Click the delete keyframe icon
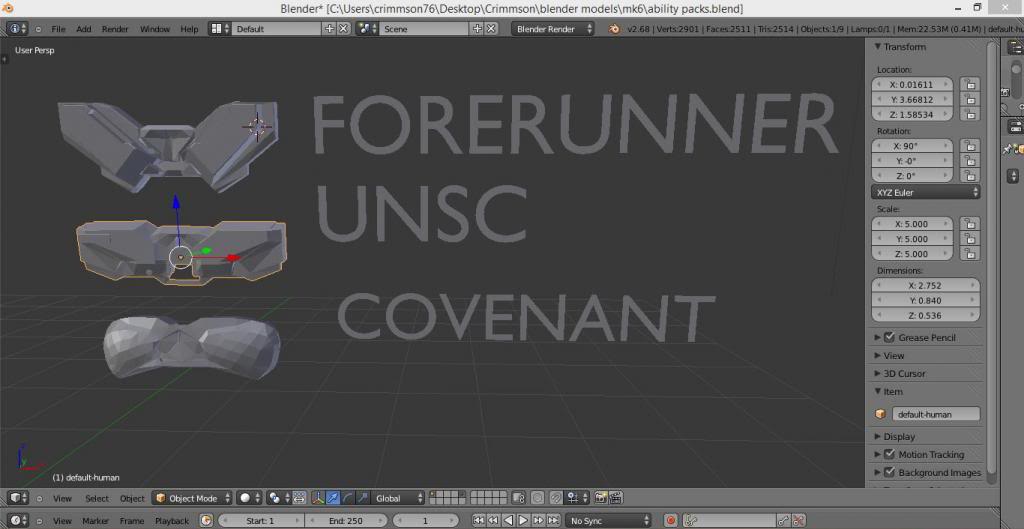 point(797,521)
